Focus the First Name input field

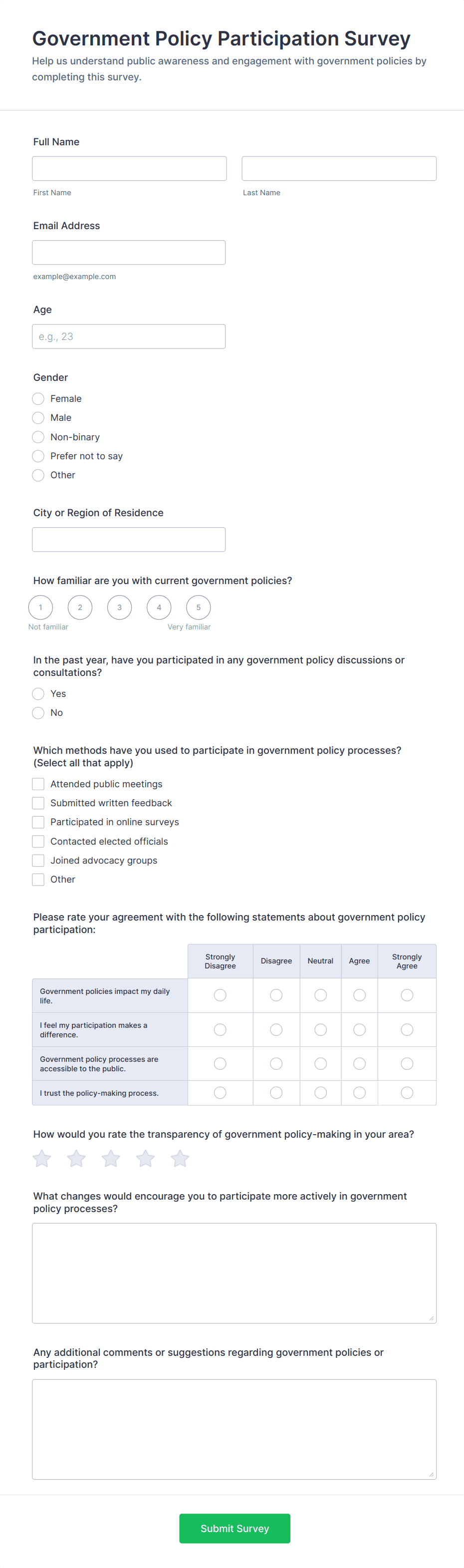click(x=130, y=169)
